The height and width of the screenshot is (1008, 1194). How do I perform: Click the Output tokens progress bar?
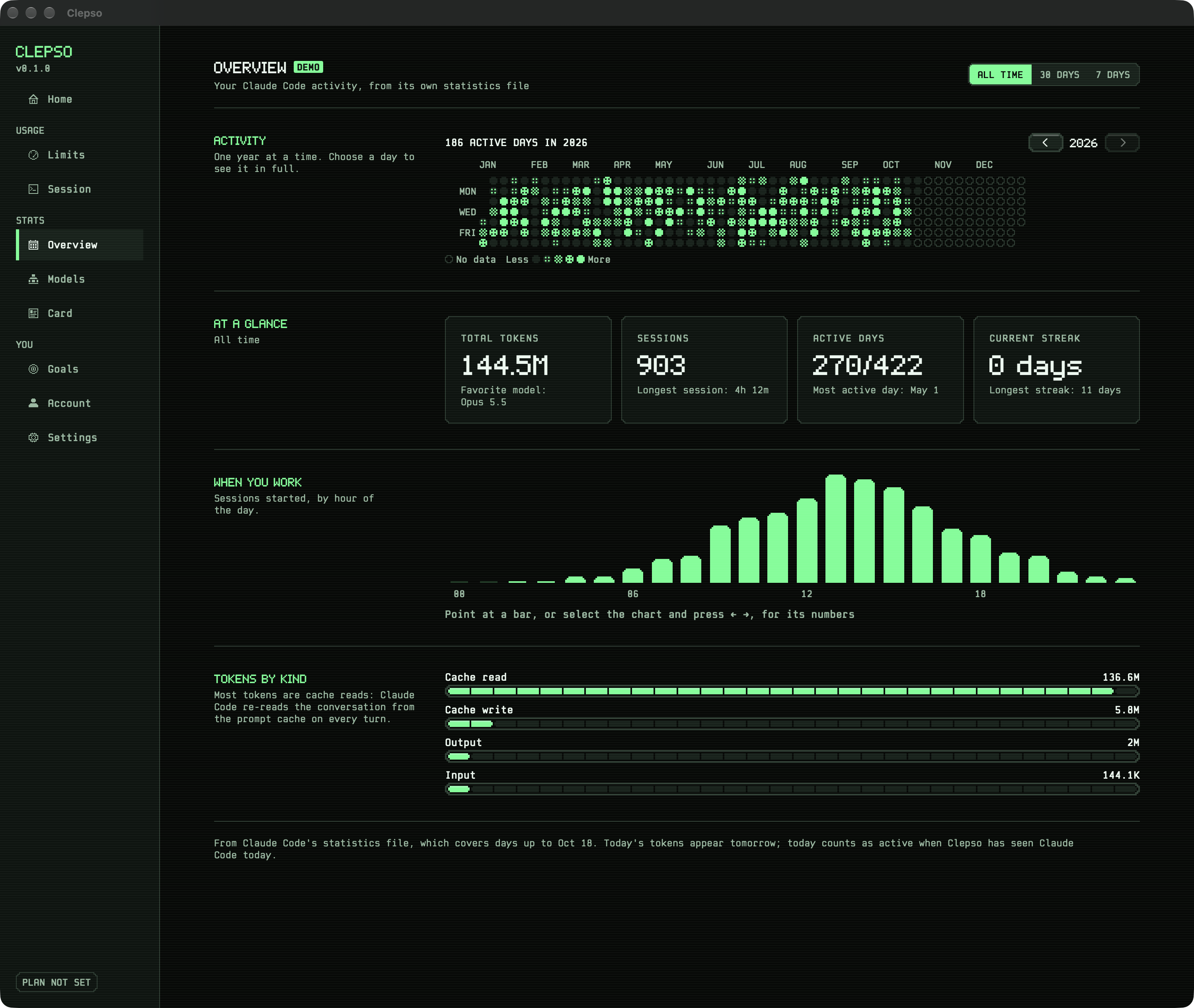(792, 756)
